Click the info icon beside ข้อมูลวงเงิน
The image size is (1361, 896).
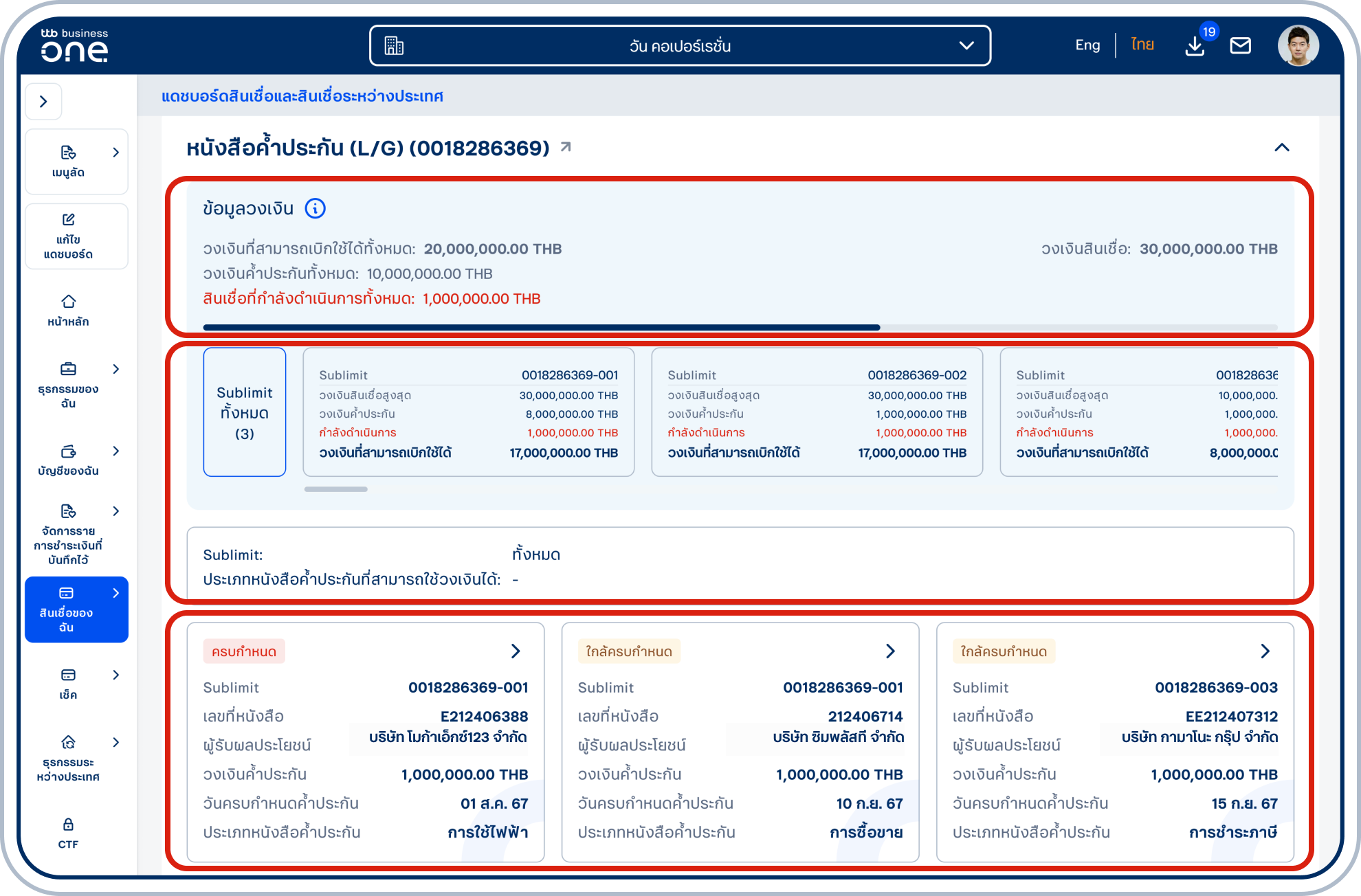tap(315, 208)
